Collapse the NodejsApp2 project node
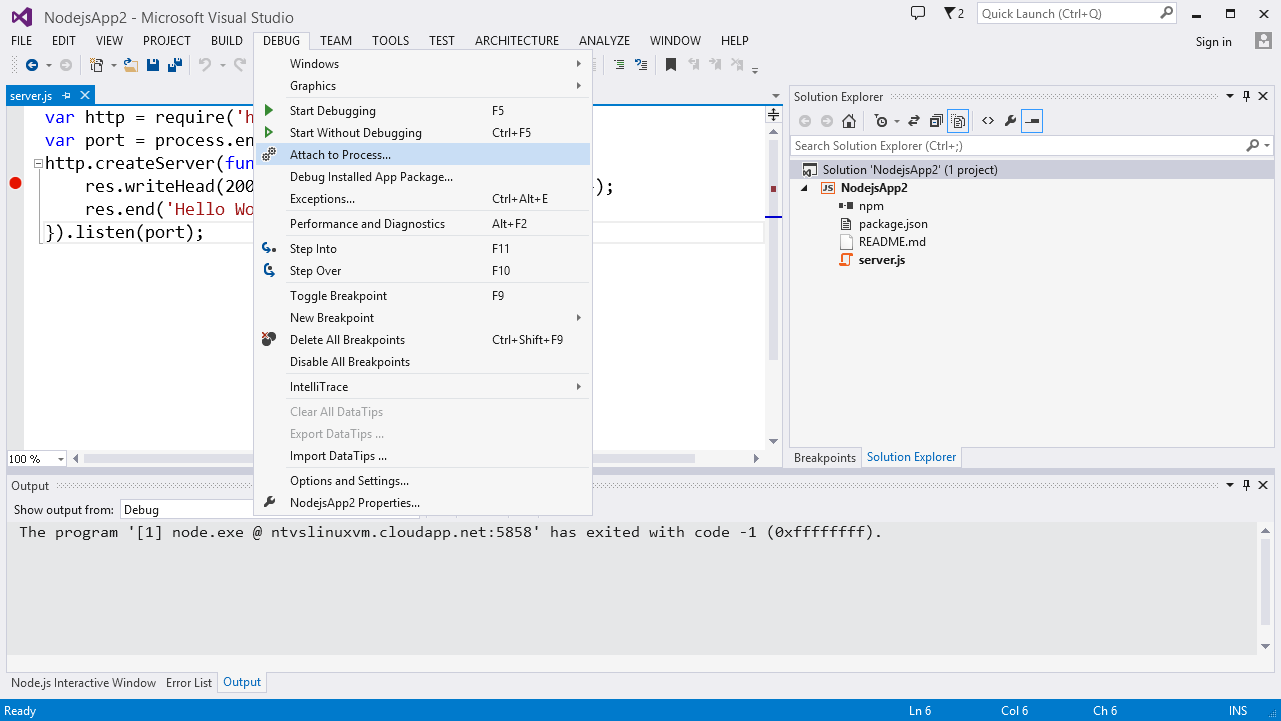The width and height of the screenshot is (1281, 721). pos(804,188)
